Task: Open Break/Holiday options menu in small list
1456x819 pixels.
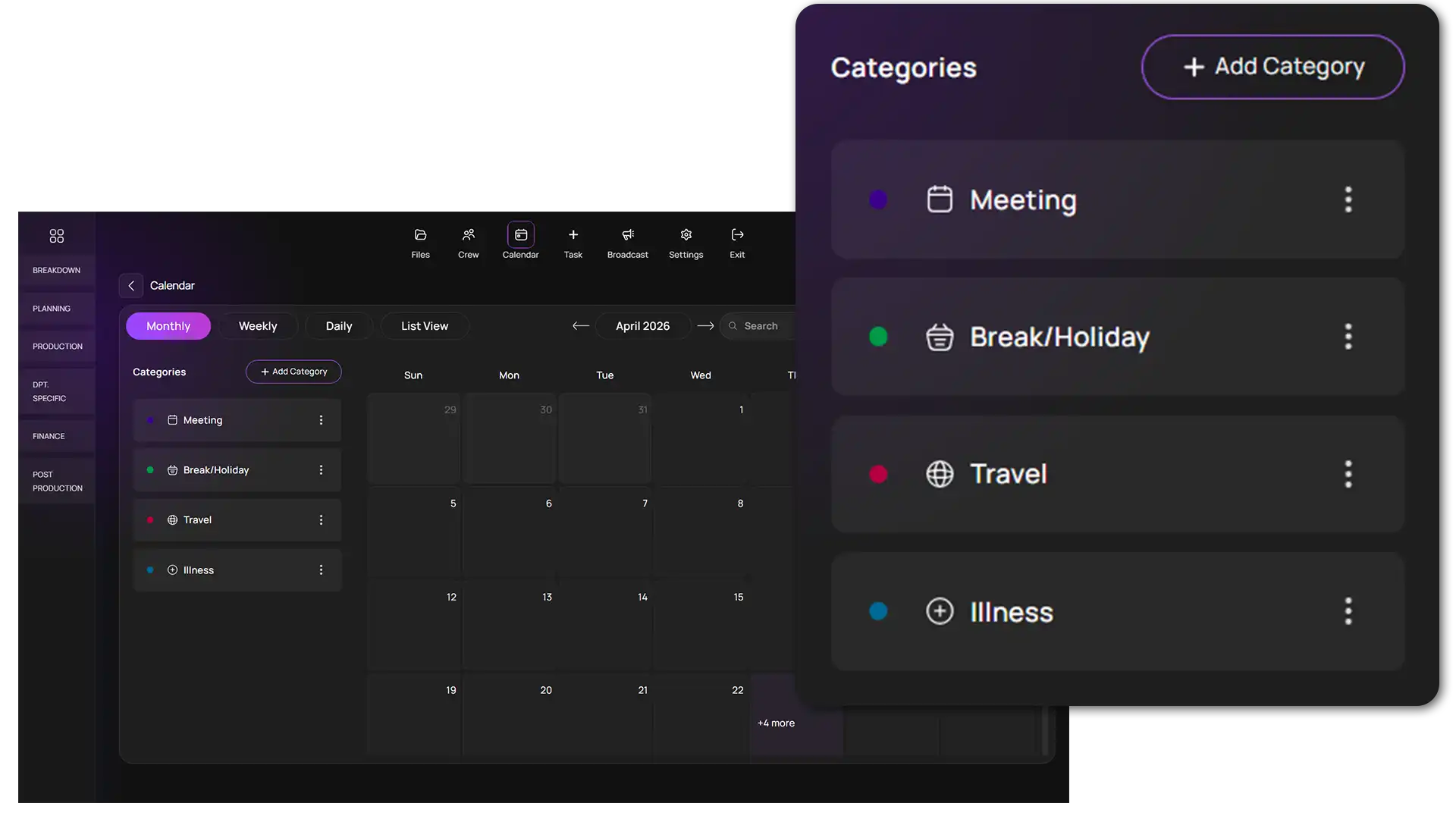Action: coord(321,470)
